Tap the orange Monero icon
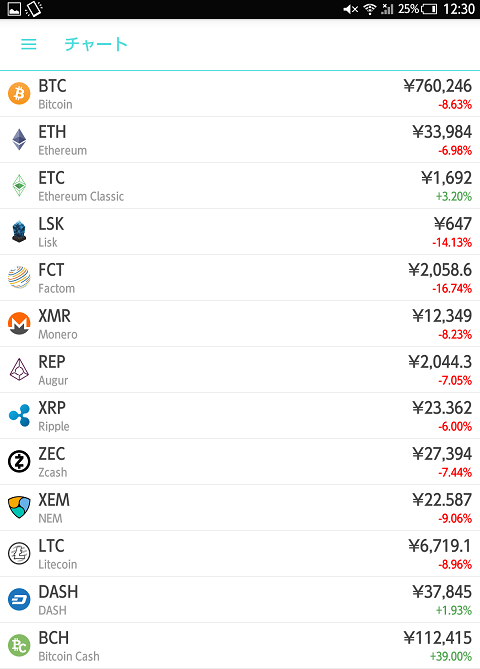480x669 pixels. pyautogui.click(x=19, y=323)
